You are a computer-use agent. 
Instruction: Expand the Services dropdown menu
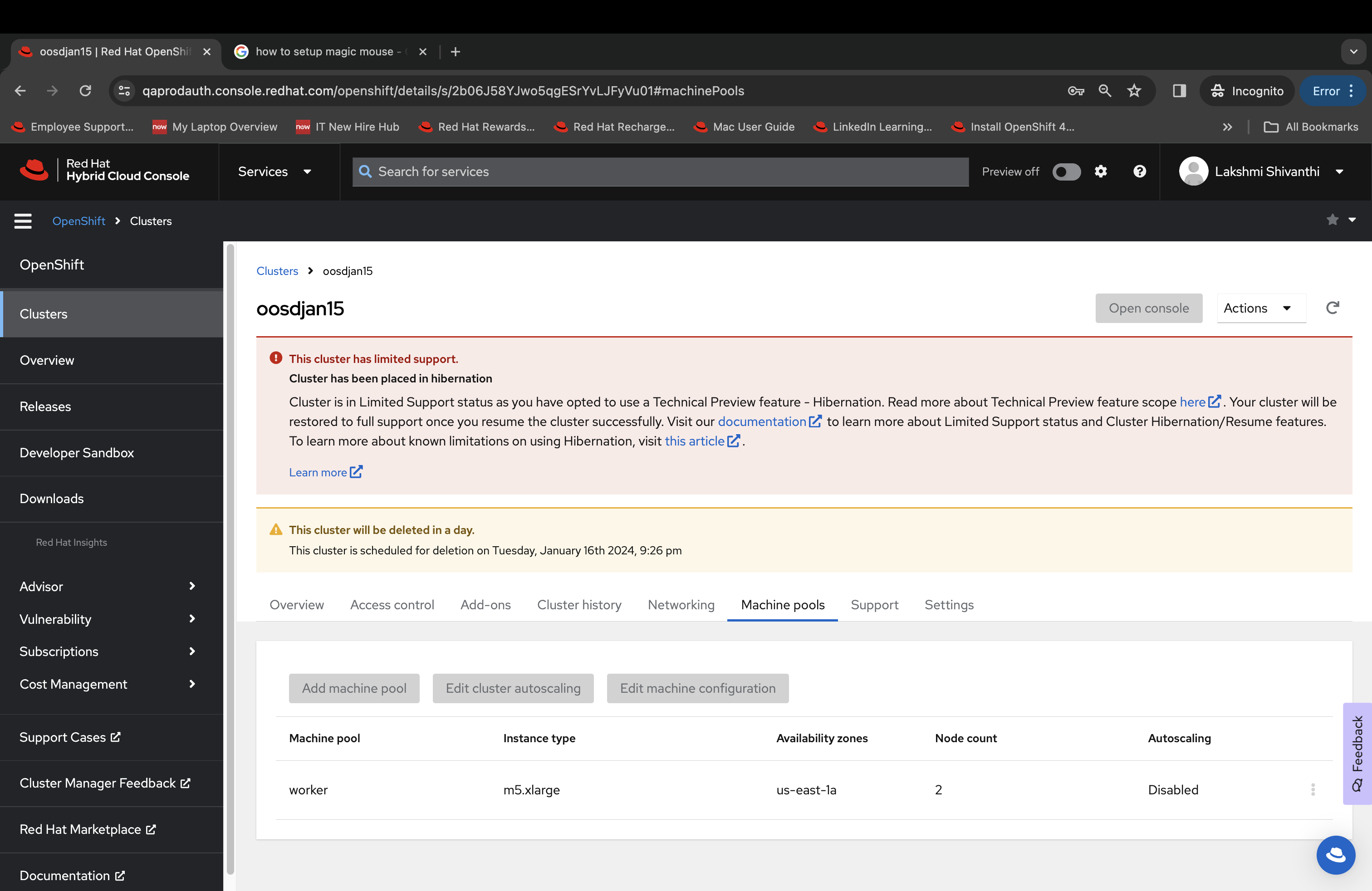pos(275,171)
